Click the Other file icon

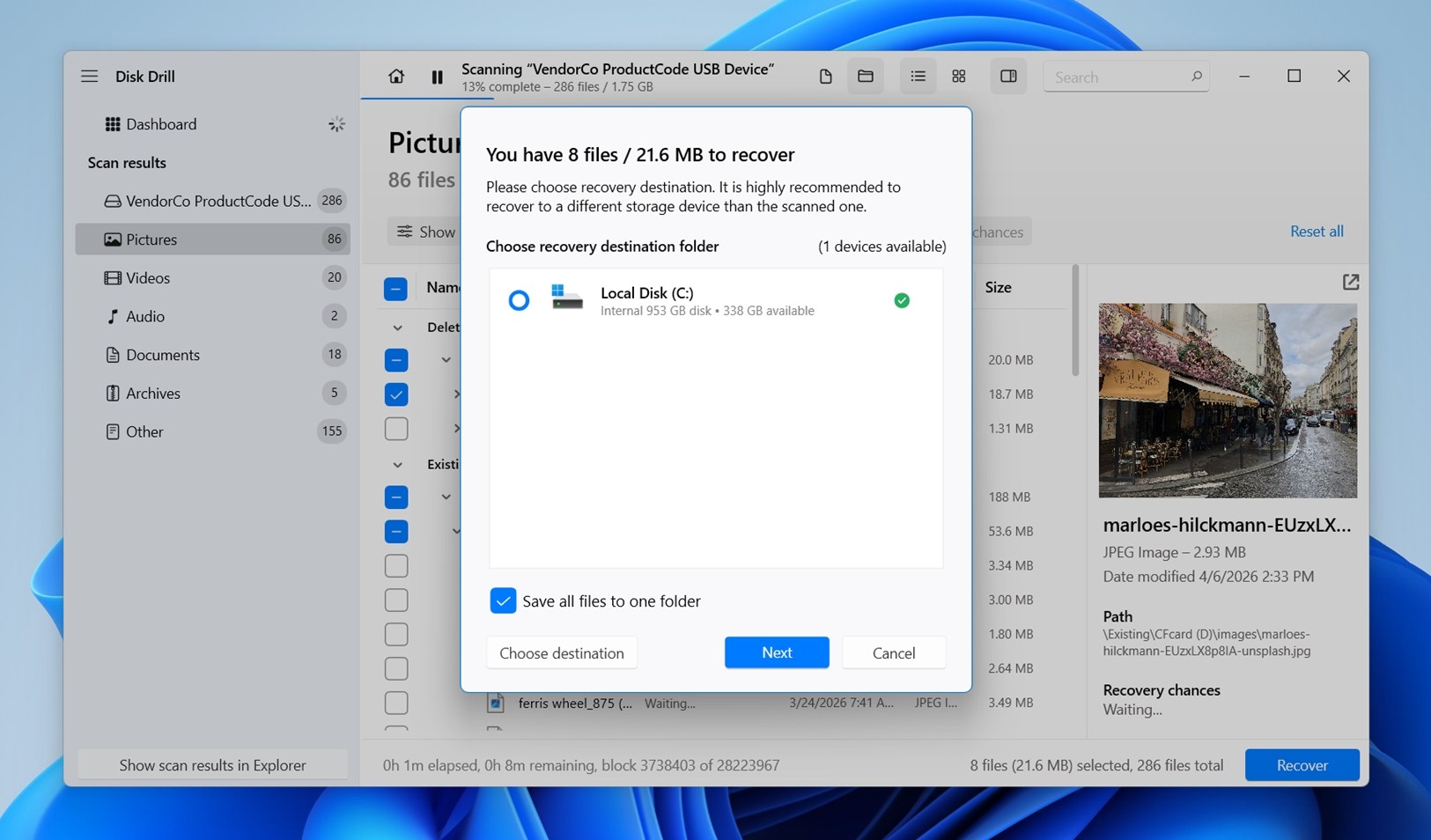coord(113,431)
